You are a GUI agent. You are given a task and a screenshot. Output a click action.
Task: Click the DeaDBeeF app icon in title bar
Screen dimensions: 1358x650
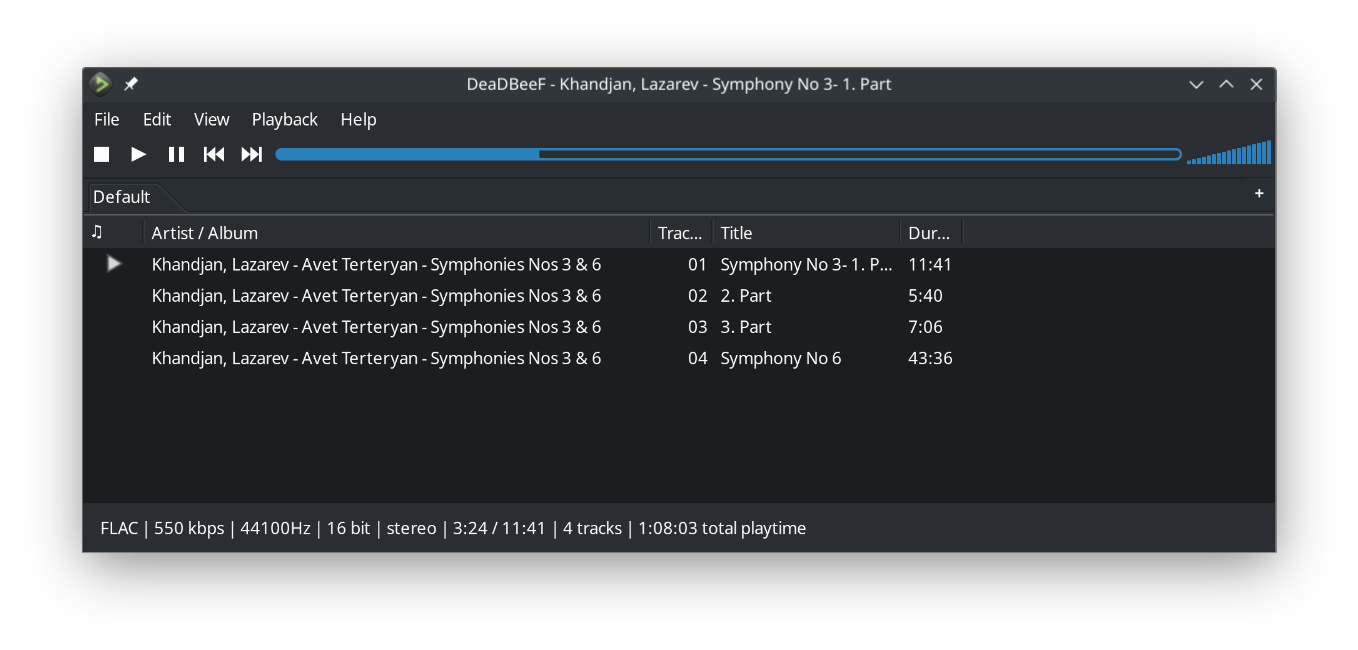click(100, 84)
